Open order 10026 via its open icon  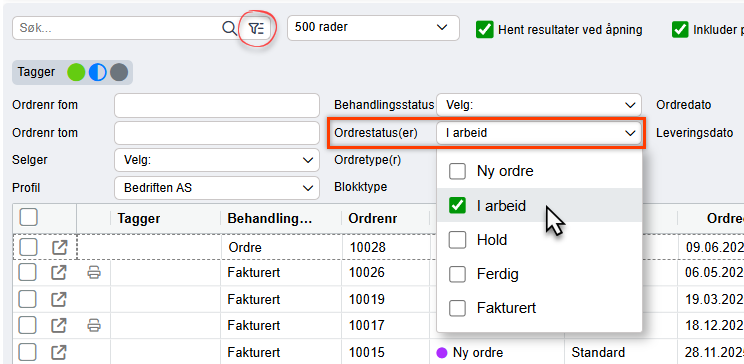pos(59,272)
